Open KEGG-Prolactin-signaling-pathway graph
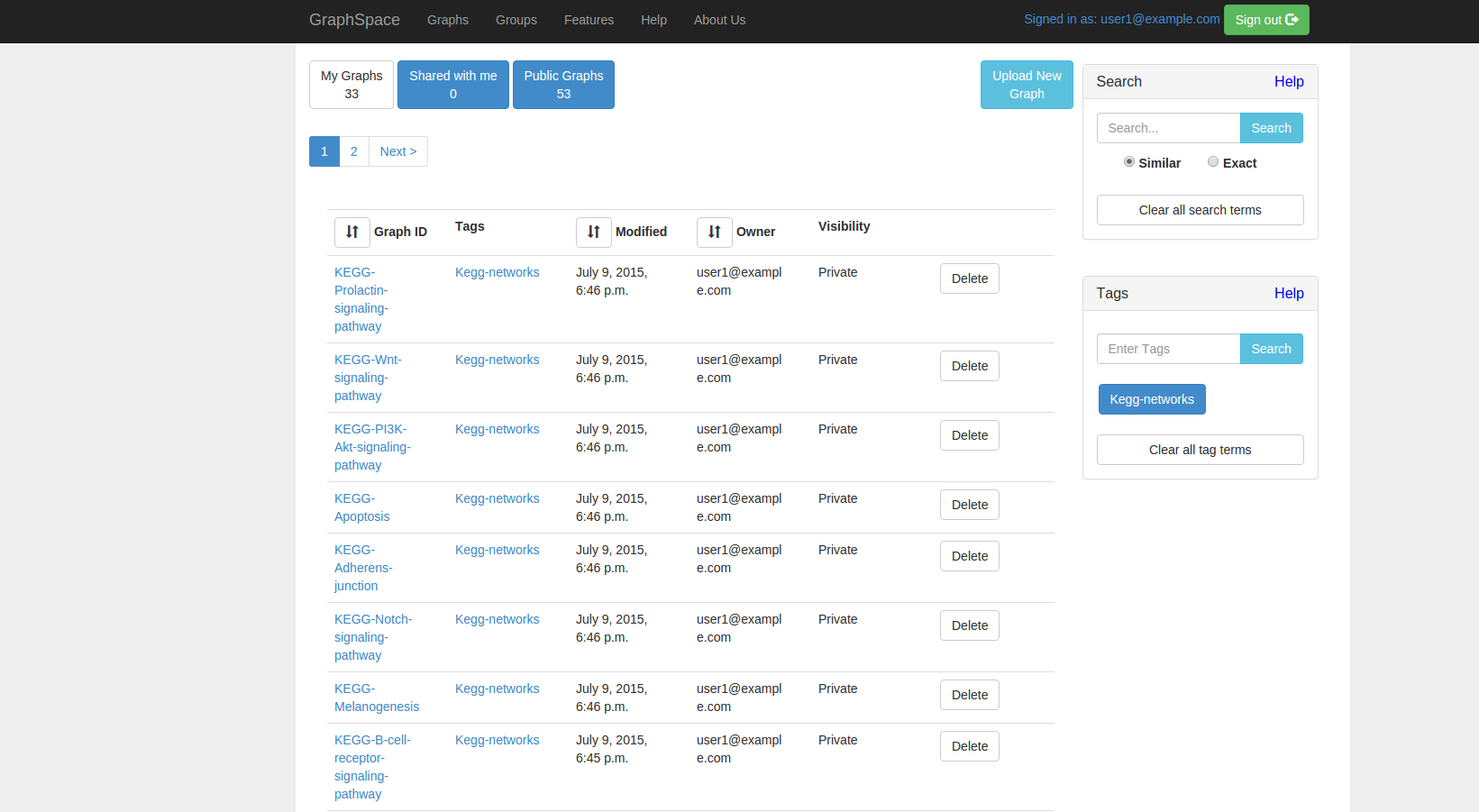This screenshot has height=812, width=1479. [x=361, y=299]
